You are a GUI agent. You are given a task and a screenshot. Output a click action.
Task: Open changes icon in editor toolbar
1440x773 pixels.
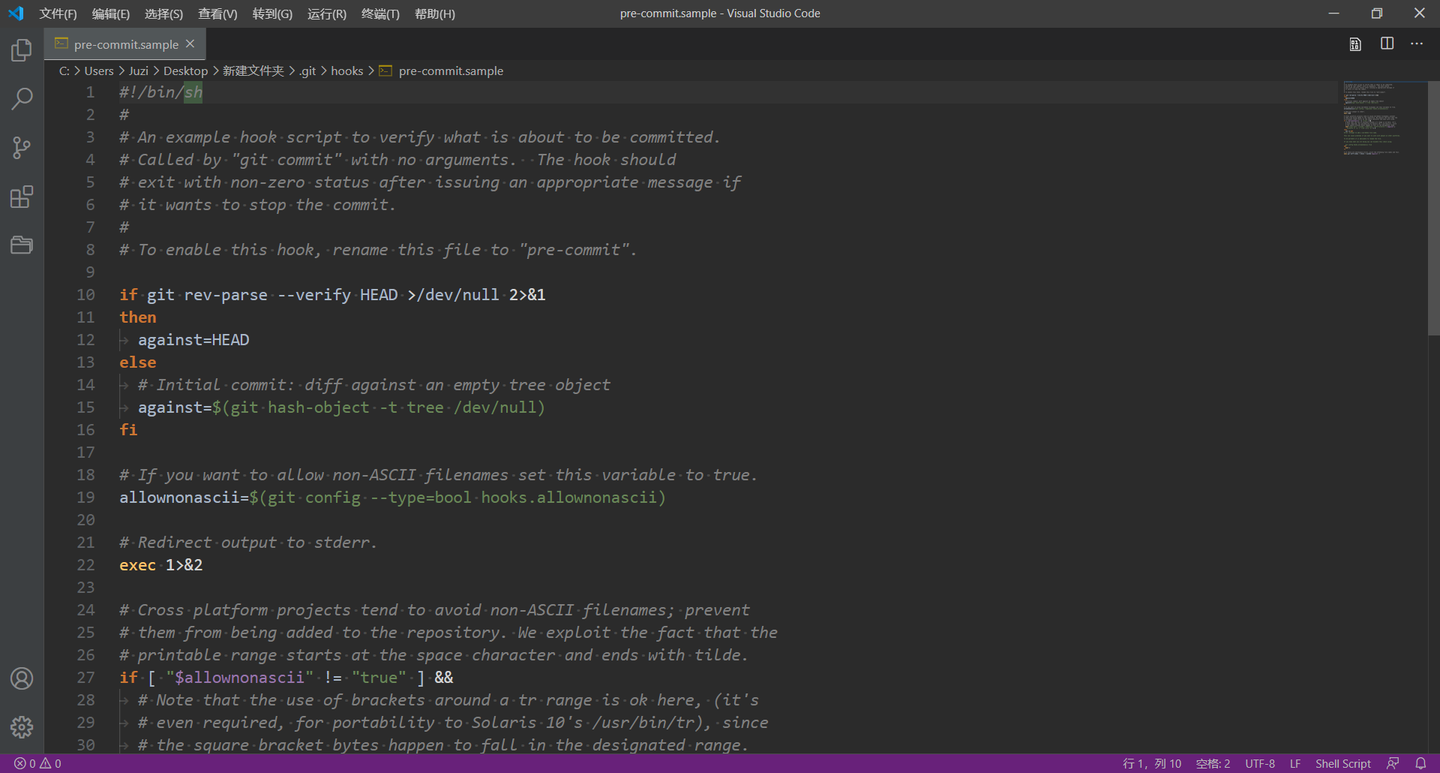[x=1355, y=44]
